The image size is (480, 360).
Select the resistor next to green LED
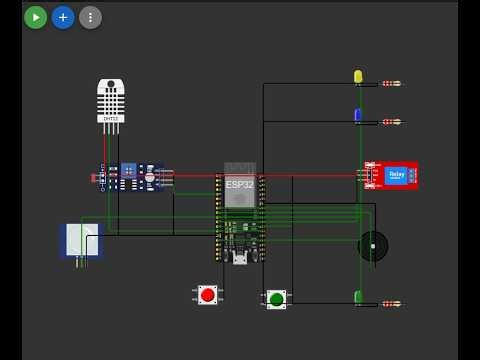point(391,304)
